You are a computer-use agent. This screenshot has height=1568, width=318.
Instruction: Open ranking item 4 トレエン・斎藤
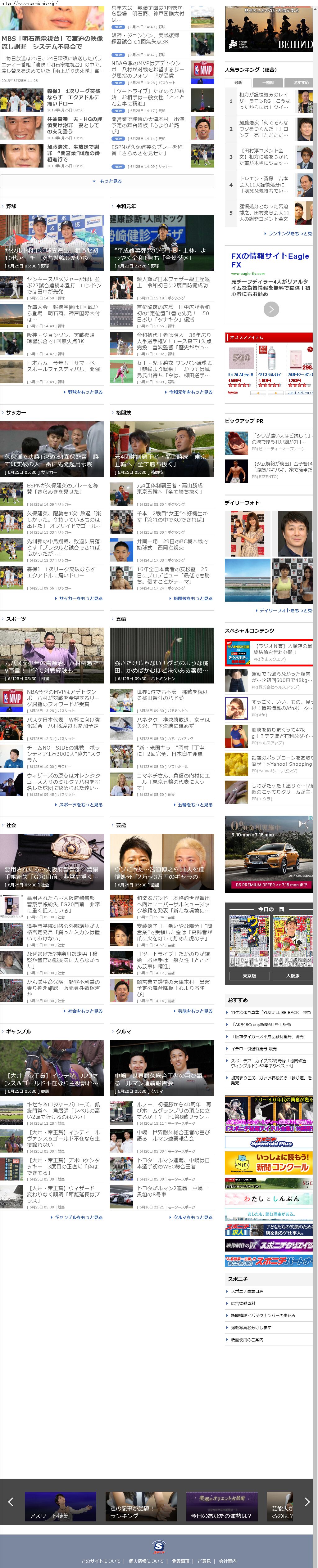pyautogui.click(x=269, y=184)
